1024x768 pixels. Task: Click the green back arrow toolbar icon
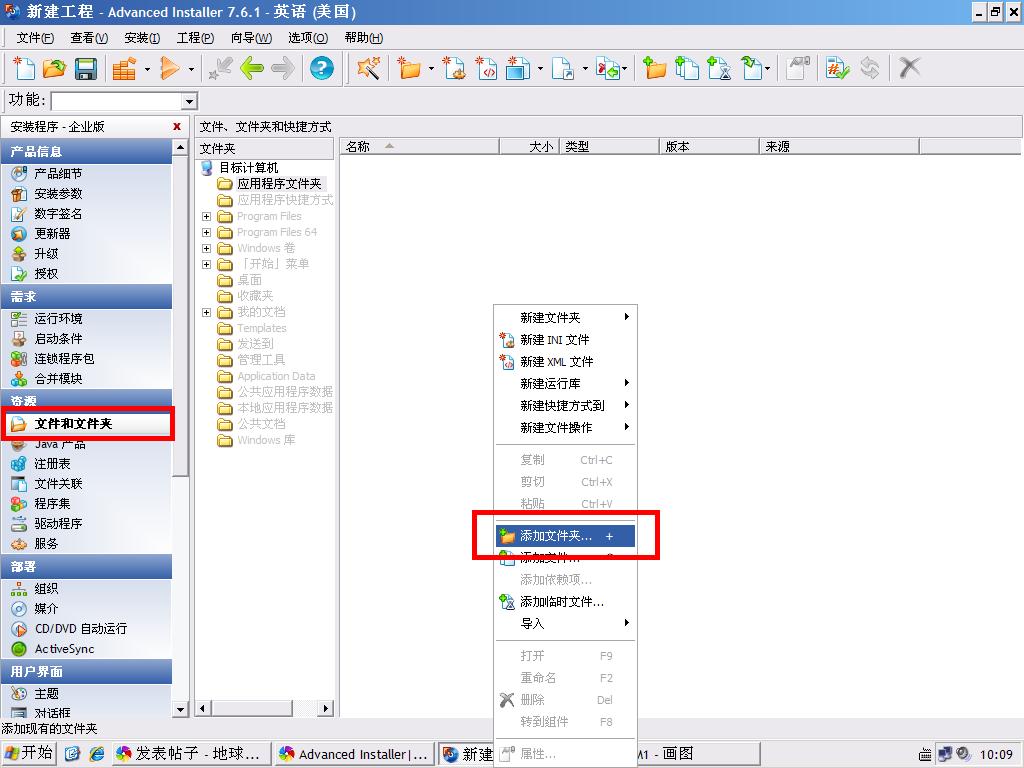click(x=251, y=68)
